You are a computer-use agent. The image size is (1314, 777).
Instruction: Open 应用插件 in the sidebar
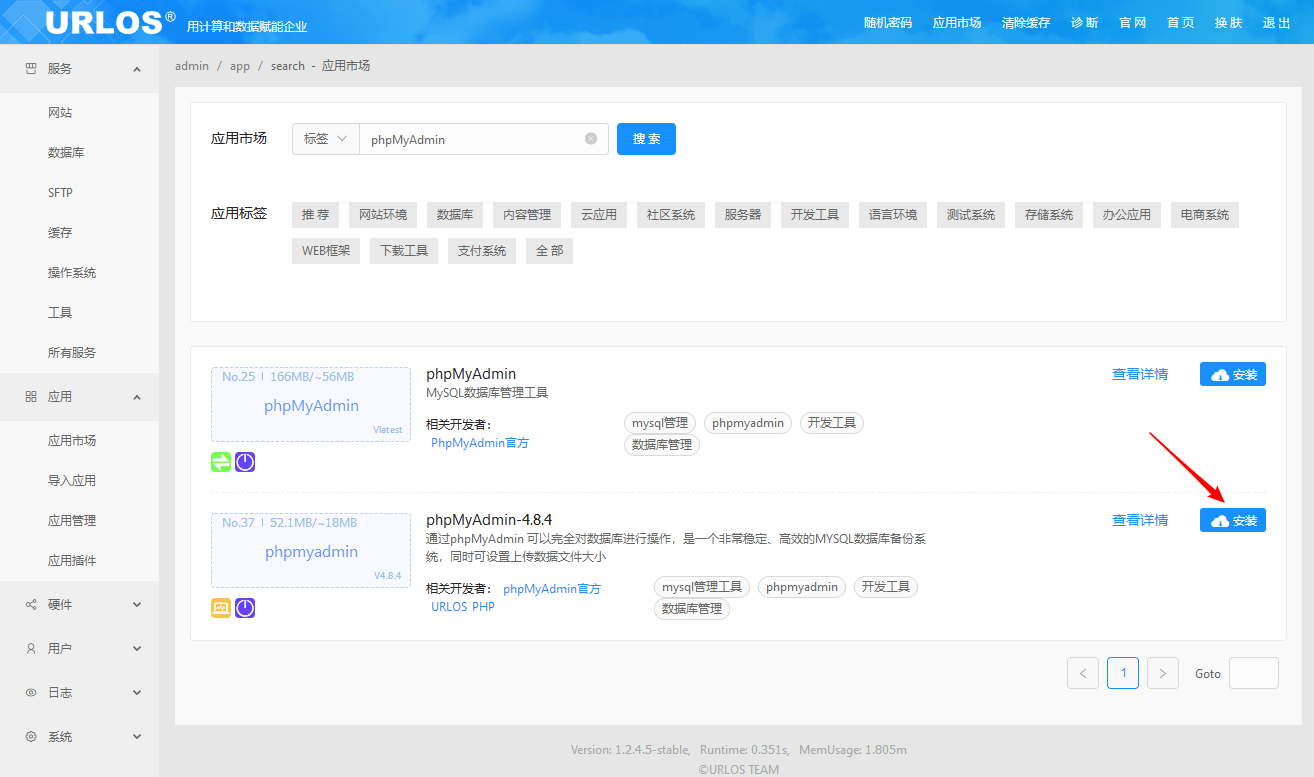coord(72,561)
